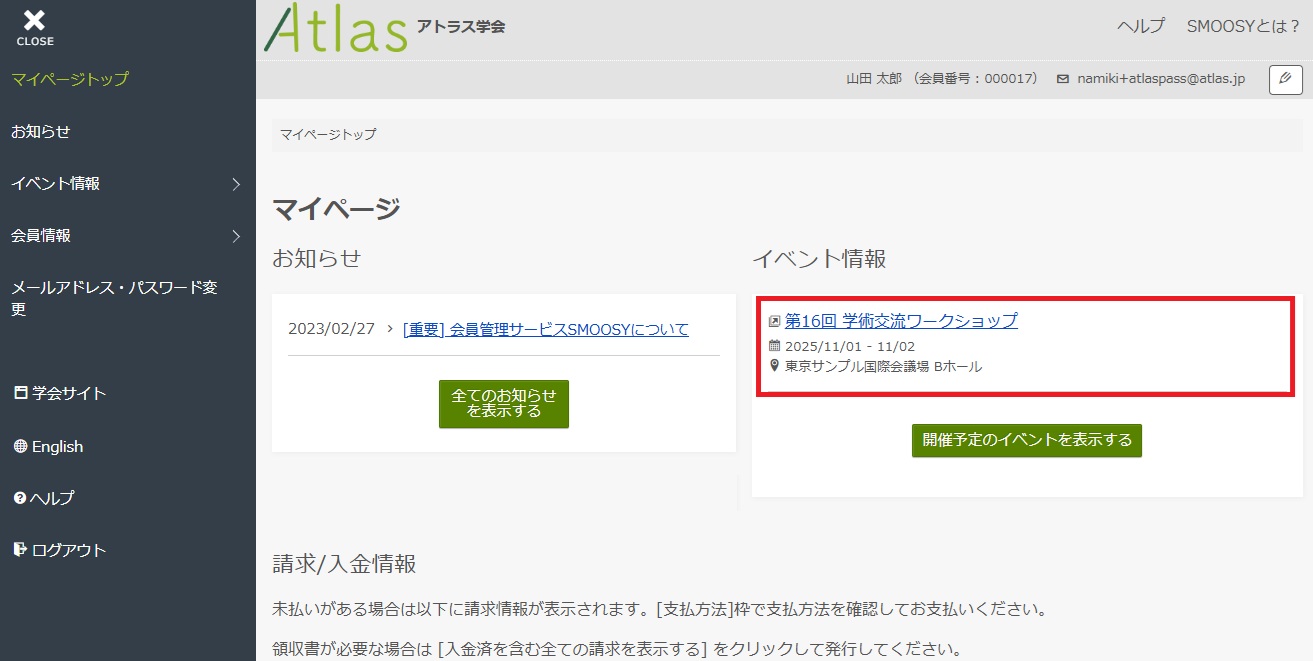Open the [重要] 会員管理サービスSMOOSYについて notice

[x=545, y=329]
